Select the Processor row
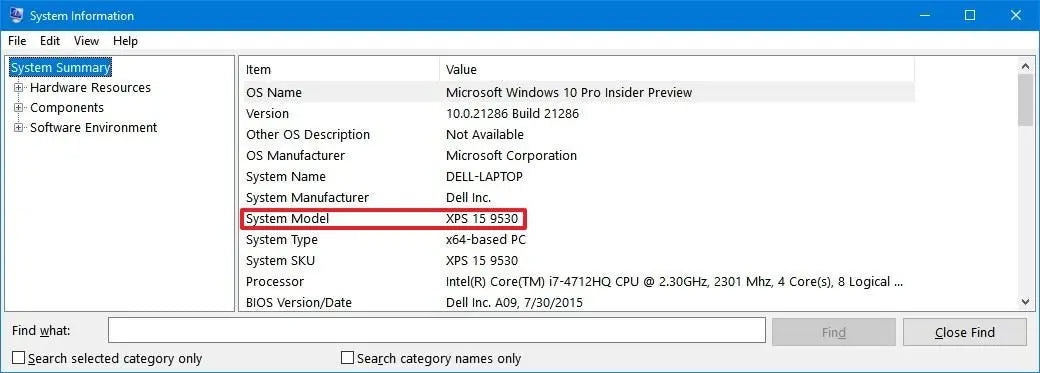The width and height of the screenshot is (1040, 373). [577, 281]
